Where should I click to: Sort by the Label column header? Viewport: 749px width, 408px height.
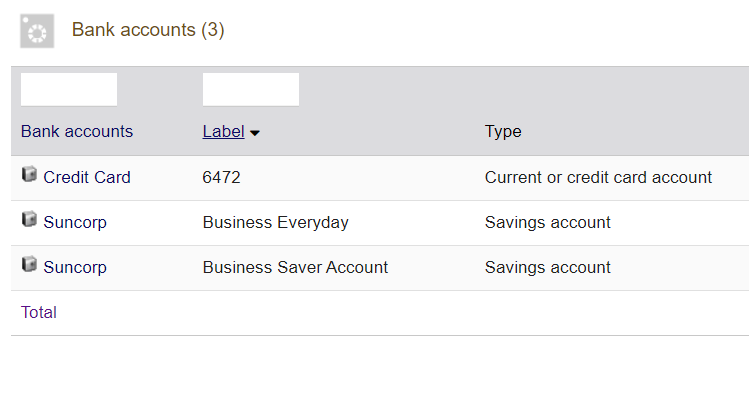click(223, 132)
